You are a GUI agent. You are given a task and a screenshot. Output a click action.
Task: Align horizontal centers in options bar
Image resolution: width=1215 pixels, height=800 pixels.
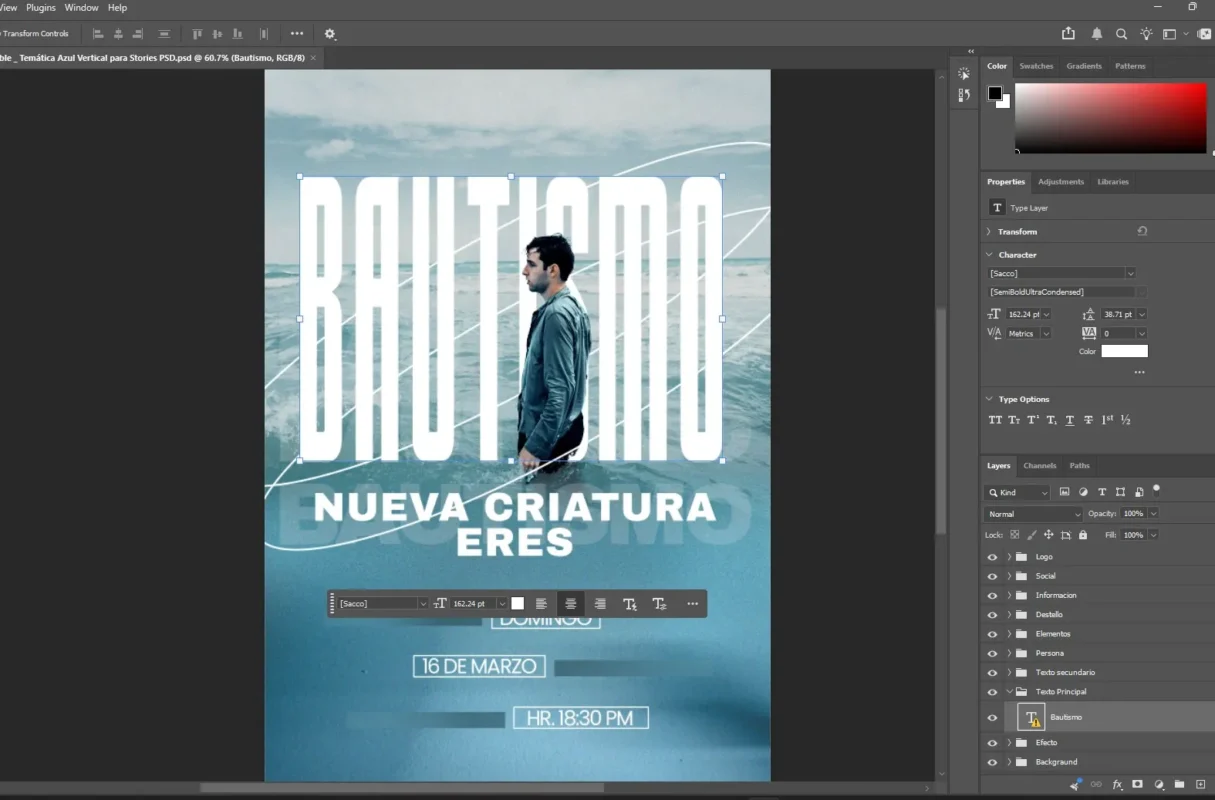point(118,34)
